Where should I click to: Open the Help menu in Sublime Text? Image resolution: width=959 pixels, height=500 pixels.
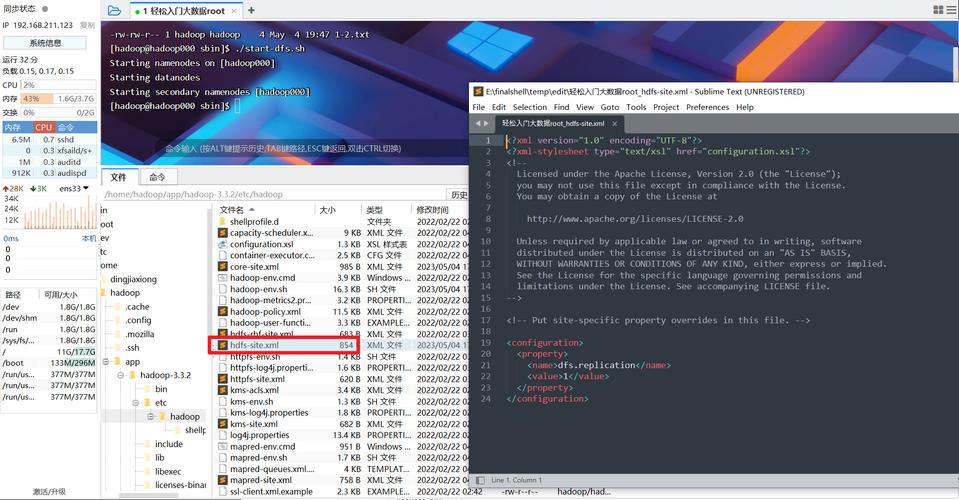[744, 107]
